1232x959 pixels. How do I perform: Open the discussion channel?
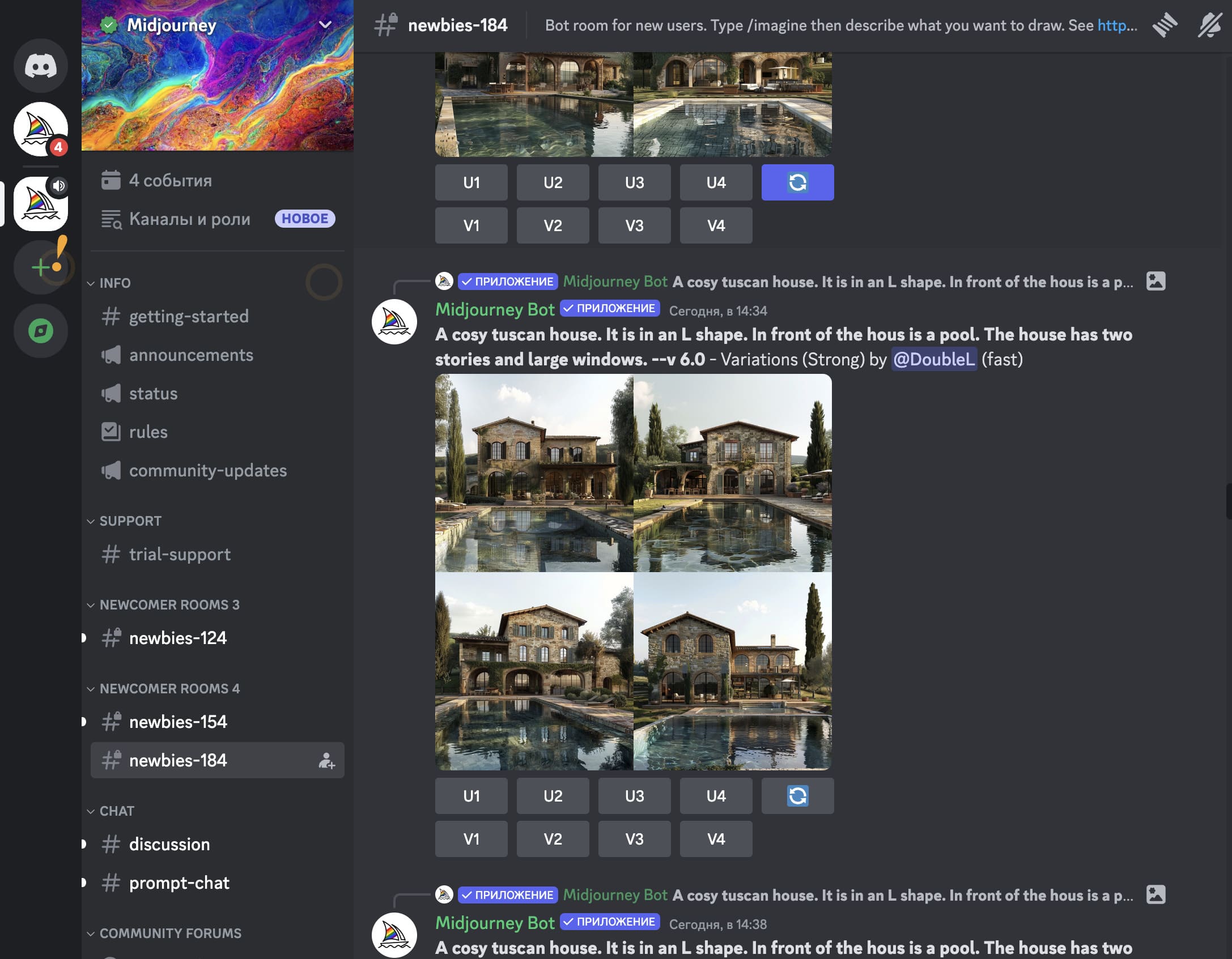(168, 844)
